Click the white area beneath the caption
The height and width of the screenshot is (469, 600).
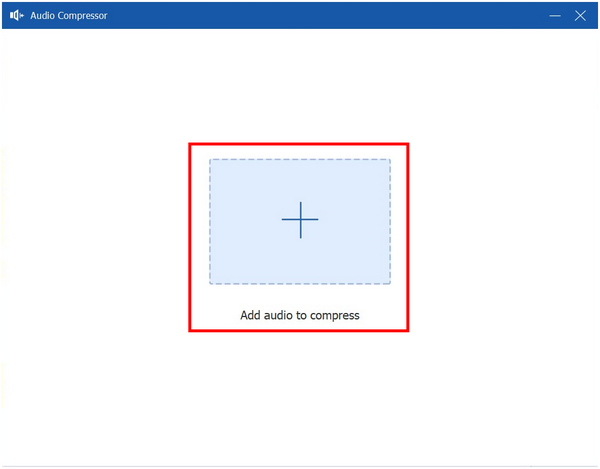coord(300,400)
